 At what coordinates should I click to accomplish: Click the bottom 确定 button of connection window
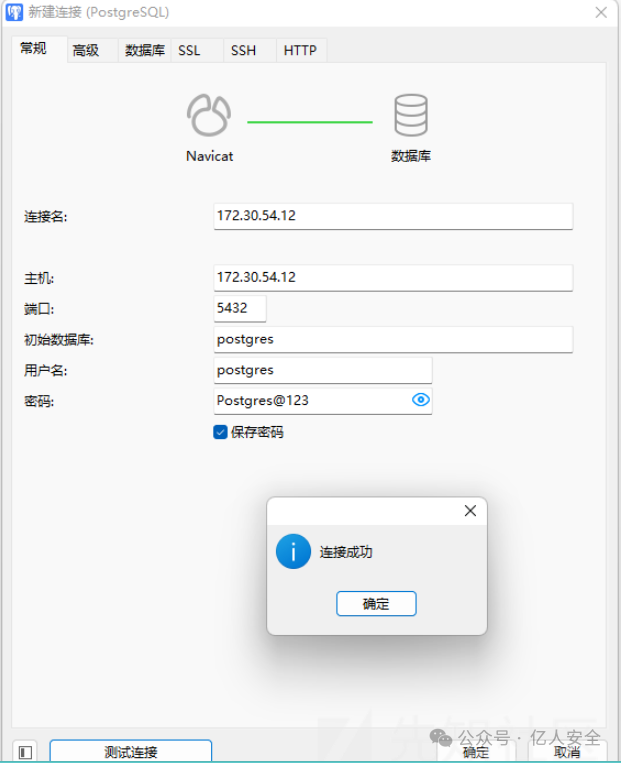pyautogui.click(x=475, y=752)
